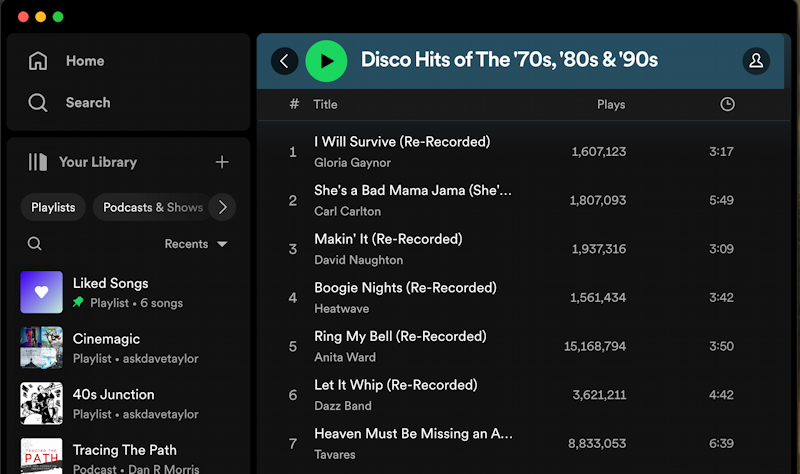
Task: Sort by the Plays column header
Action: (611, 104)
